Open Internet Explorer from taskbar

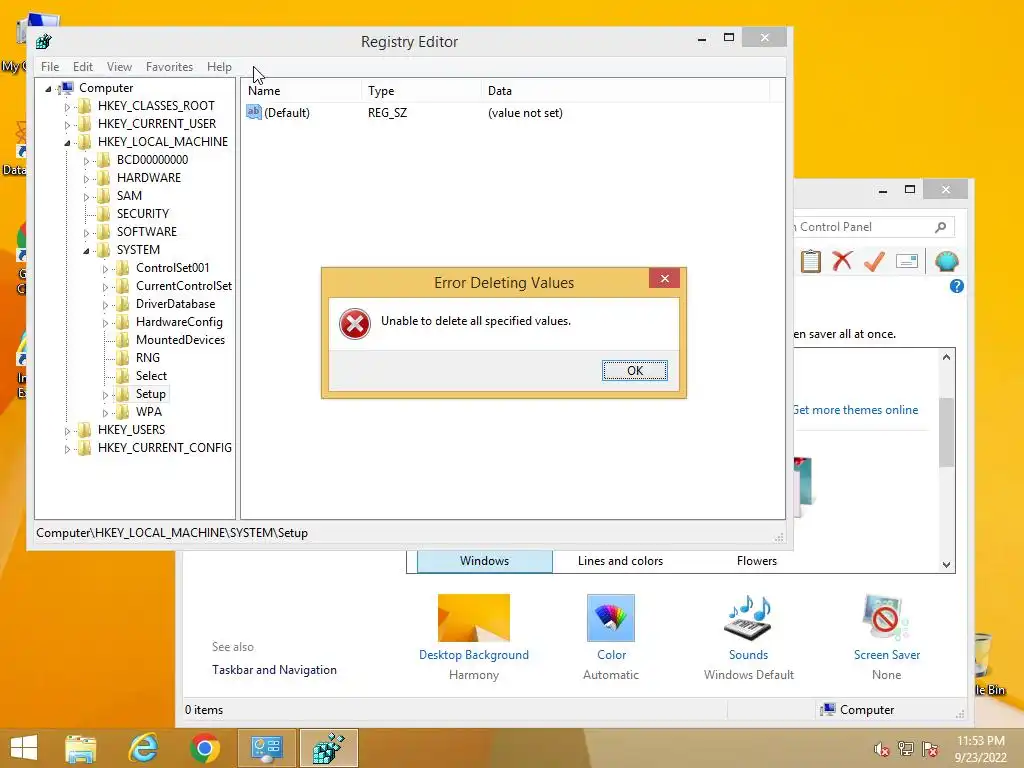click(143, 748)
